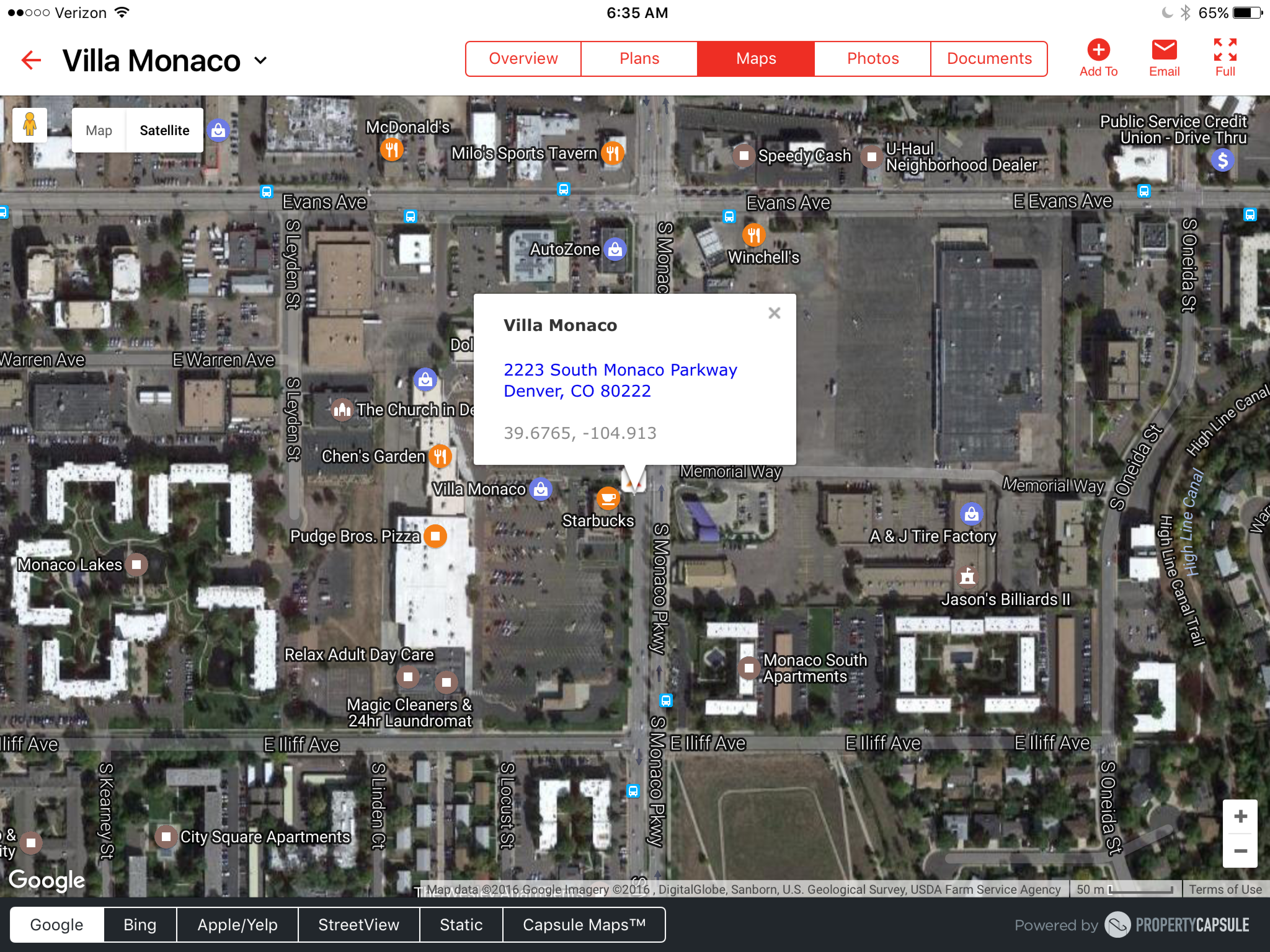Open the Terms of Use link

1225,889
